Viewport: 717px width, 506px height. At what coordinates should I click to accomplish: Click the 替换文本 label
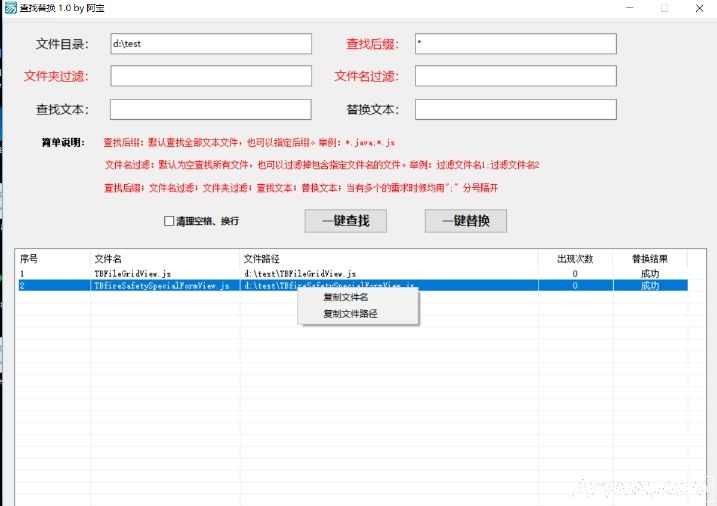pyautogui.click(x=372, y=110)
